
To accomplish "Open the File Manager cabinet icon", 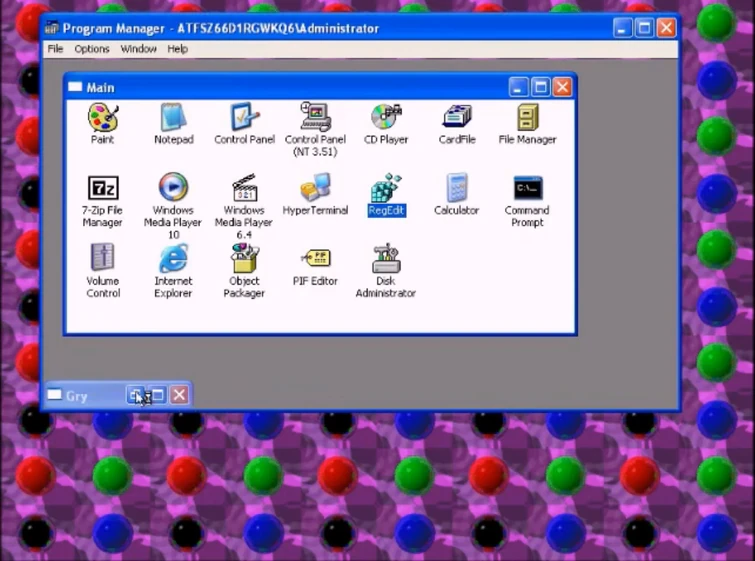I will 528,117.
